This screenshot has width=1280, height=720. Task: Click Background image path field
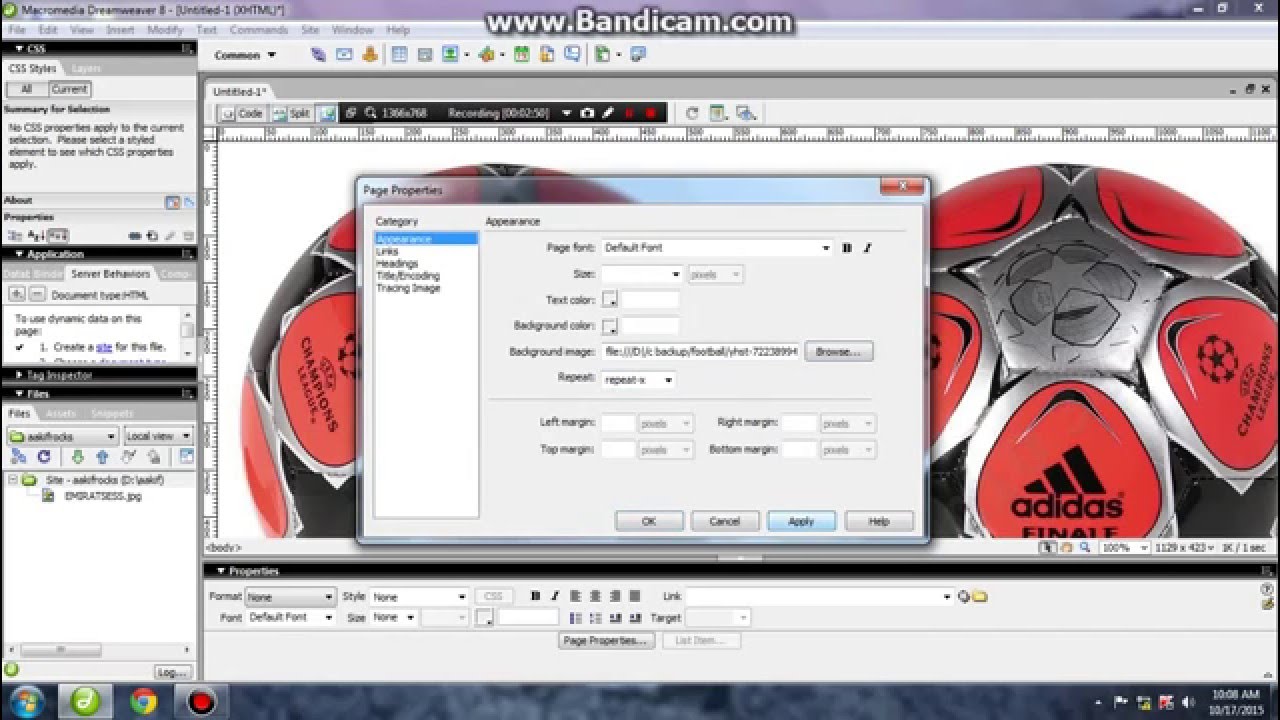coord(700,352)
